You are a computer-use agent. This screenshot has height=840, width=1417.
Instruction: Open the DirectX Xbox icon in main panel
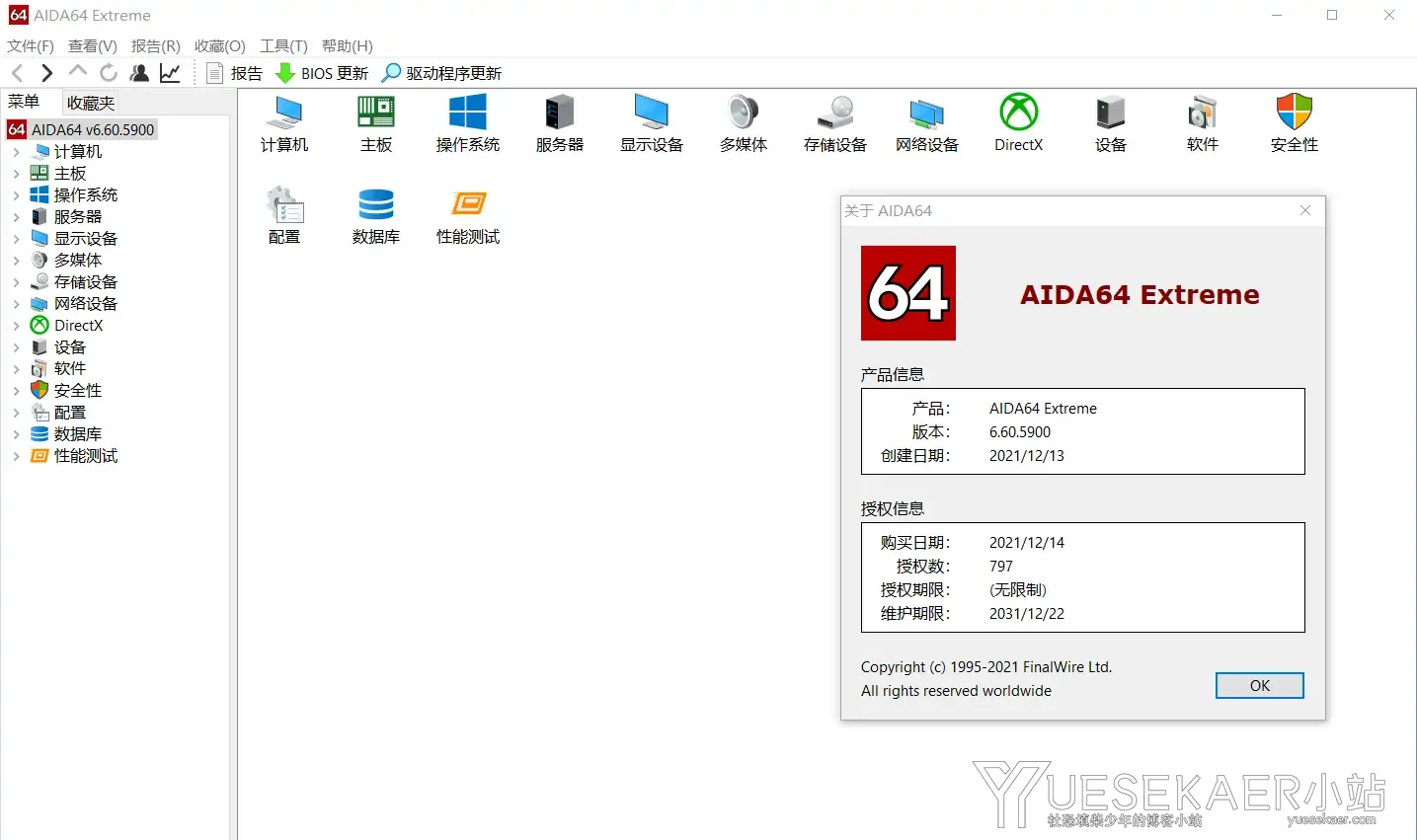click(x=1019, y=123)
